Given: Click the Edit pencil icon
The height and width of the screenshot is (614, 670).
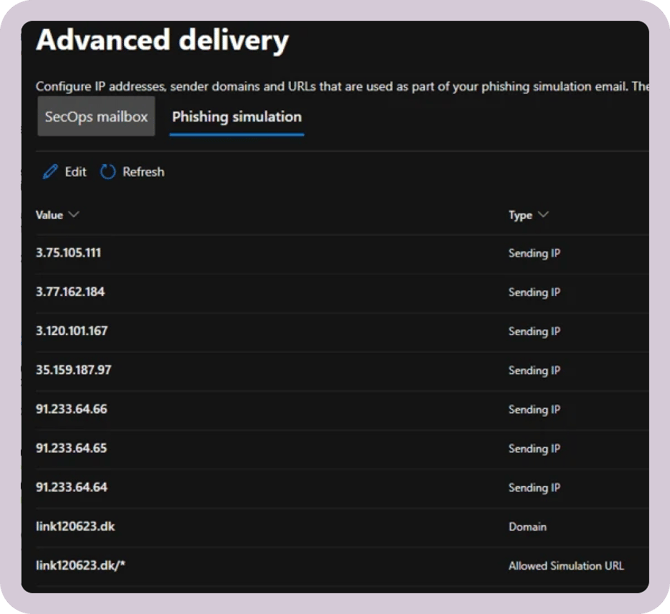Looking at the screenshot, I should 50,172.
